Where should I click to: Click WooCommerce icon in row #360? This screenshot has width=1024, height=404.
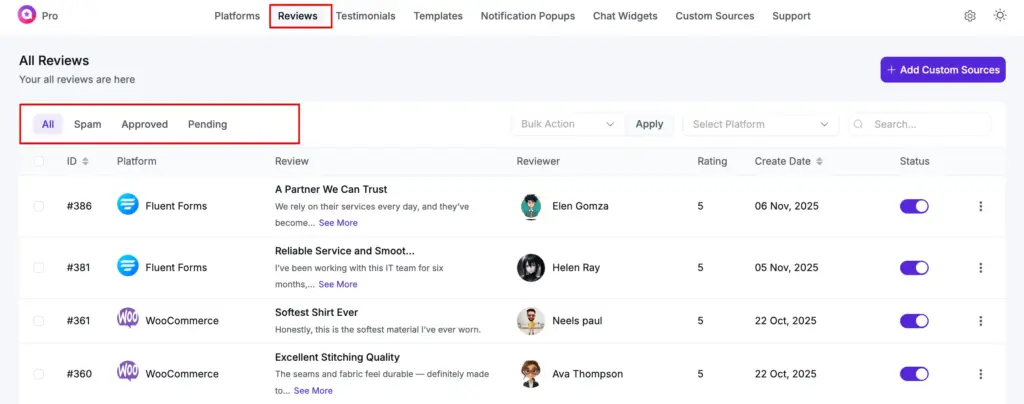128,373
